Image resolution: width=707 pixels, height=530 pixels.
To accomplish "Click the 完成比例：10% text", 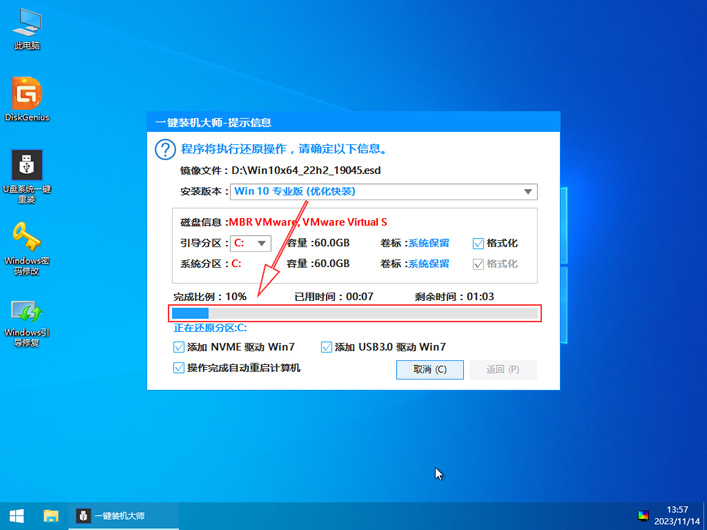I will pos(210,297).
